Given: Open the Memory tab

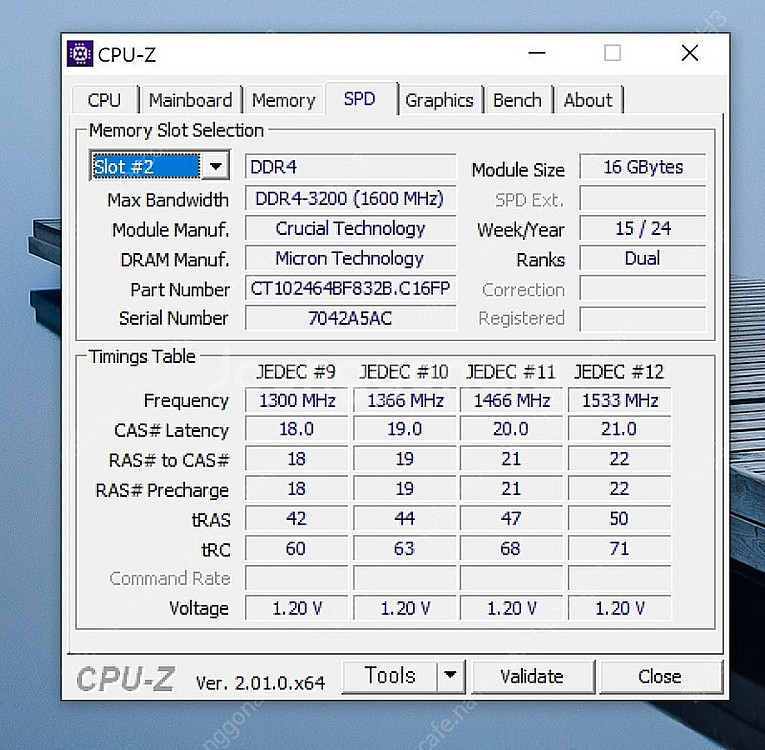Looking at the screenshot, I should [x=283, y=100].
